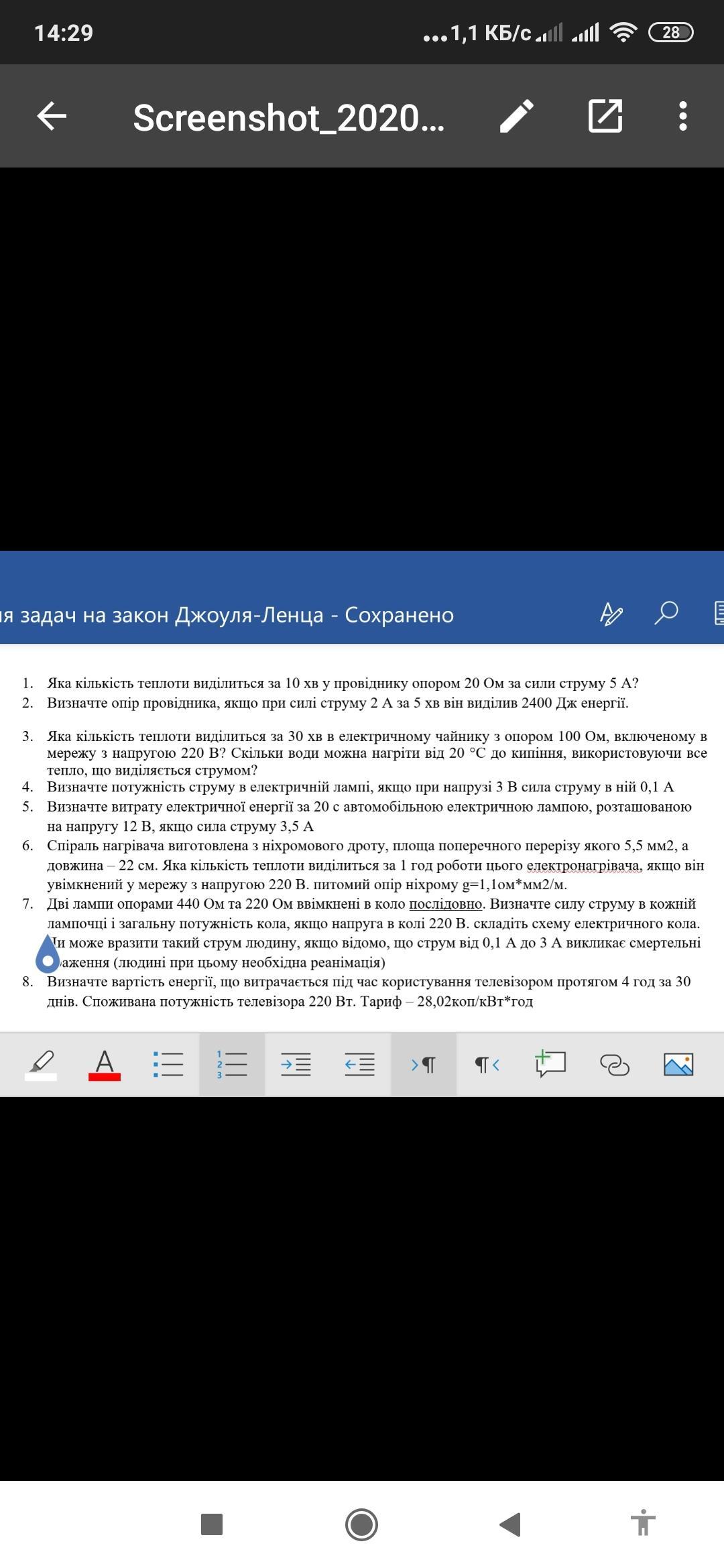Decrease paragraph indent
This screenshot has width=724, height=1568.
click(x=359, y=1064)
